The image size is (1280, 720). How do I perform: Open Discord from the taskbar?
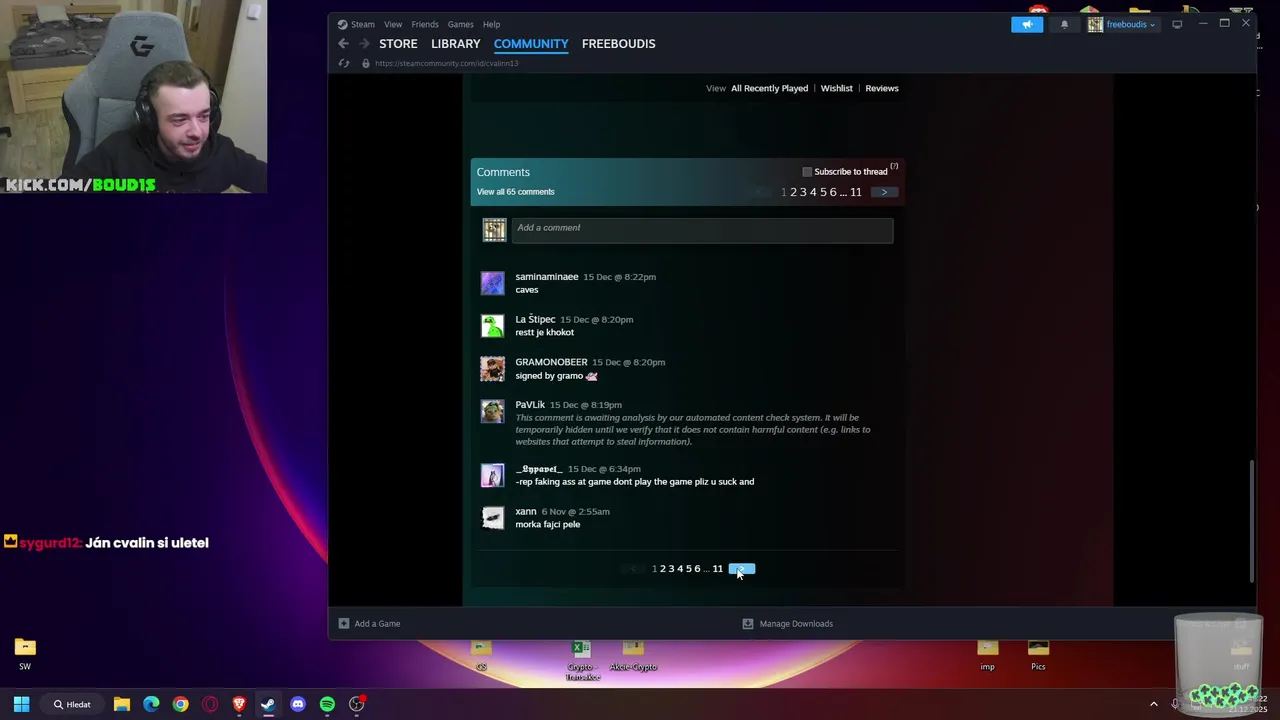pos(298,704)
